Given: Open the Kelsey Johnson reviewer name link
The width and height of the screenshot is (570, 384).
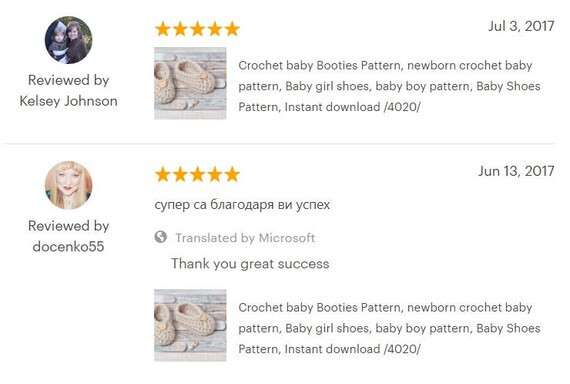Looking at the screenshot, I should (x=68, y=101).
